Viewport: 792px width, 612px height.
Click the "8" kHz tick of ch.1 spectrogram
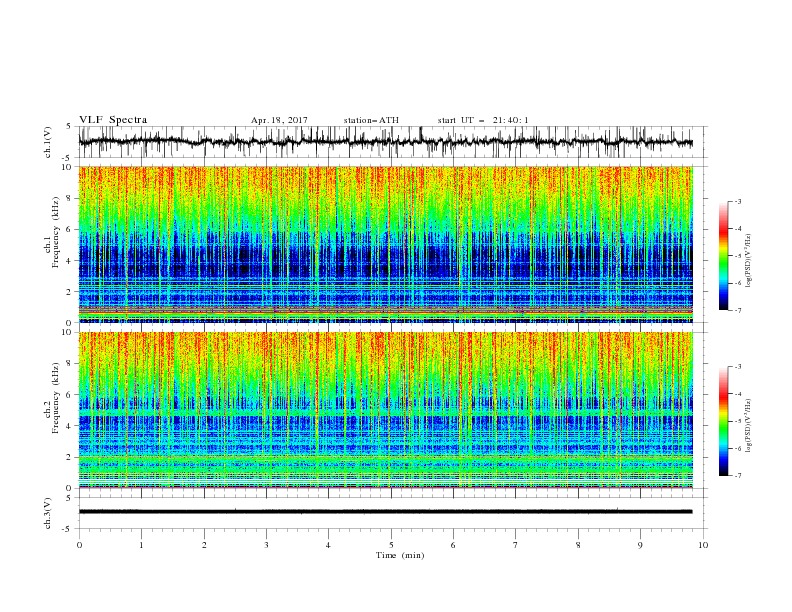(x=70, y=198)
